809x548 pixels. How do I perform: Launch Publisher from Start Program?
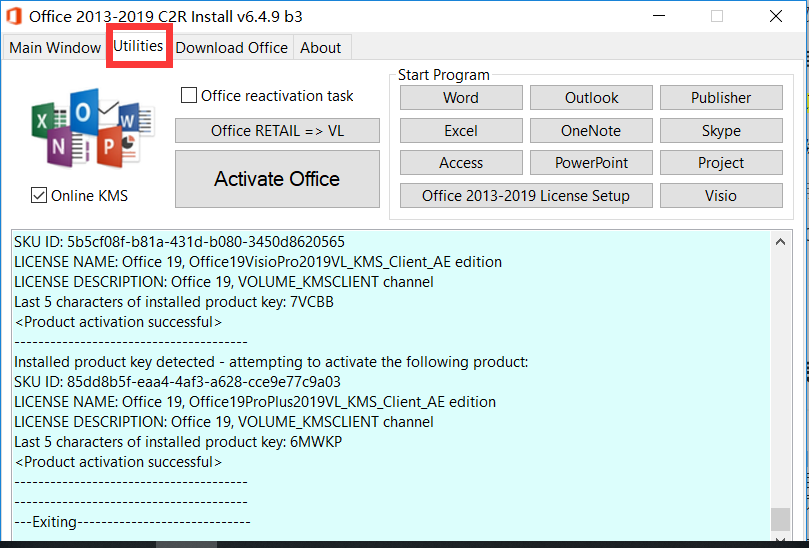click(721, 98)
